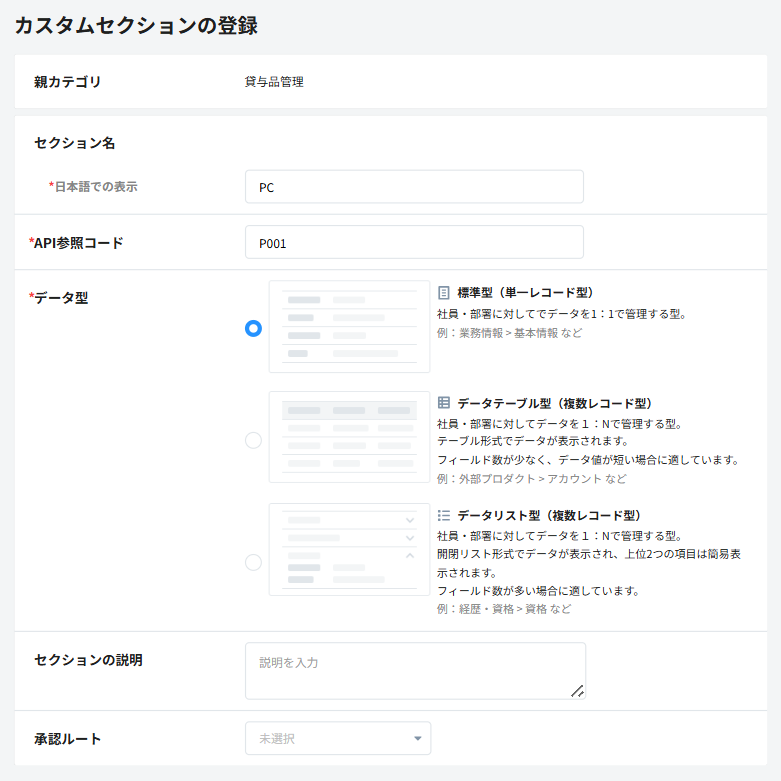Viewport: 781px width, 781px height.
Task: Click the data list type list icon
Action: point(443,515)
